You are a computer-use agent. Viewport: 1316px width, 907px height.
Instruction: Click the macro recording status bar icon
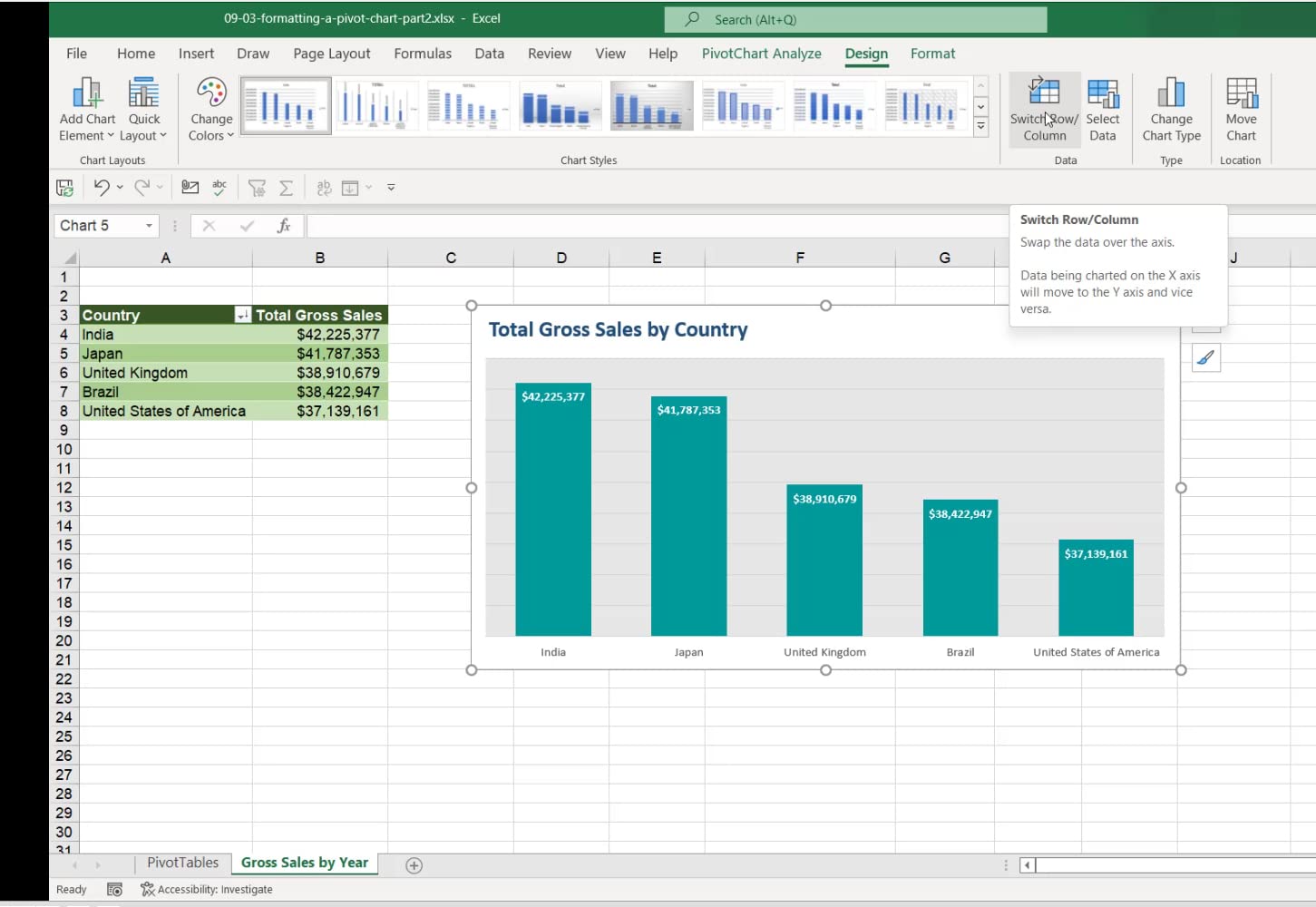pyautogui.click(x=114, y=890)
